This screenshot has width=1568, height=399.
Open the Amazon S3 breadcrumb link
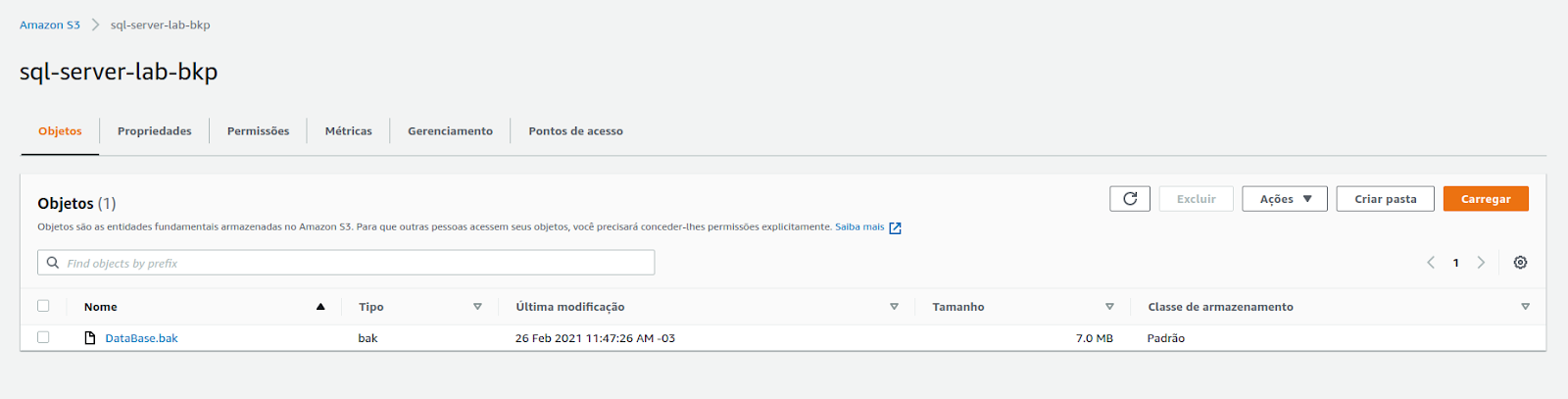[50, 25]
